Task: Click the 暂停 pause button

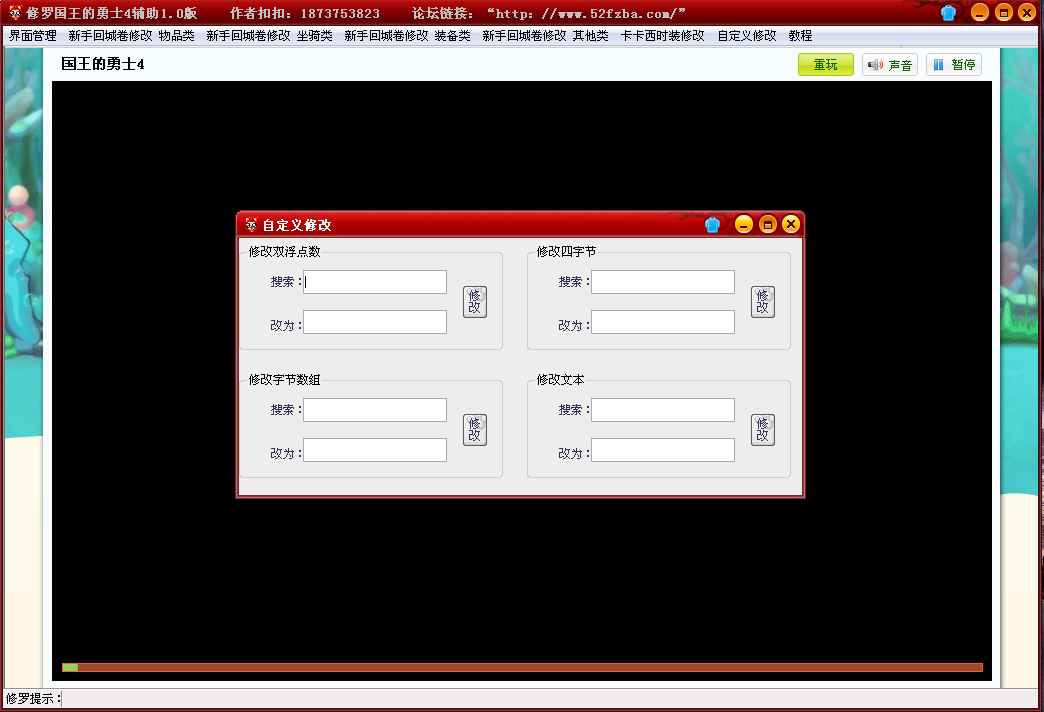Action: point(953,65)
